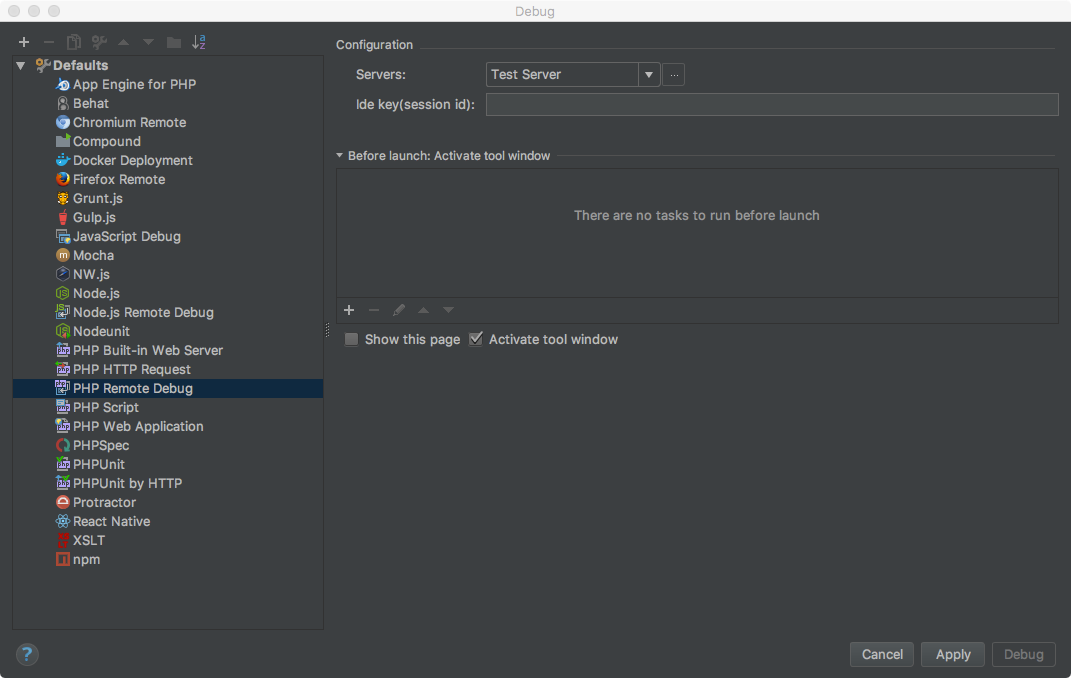Click the React Native atom icon
This screenshot has width=1071, height=678.
pos(63,521)
